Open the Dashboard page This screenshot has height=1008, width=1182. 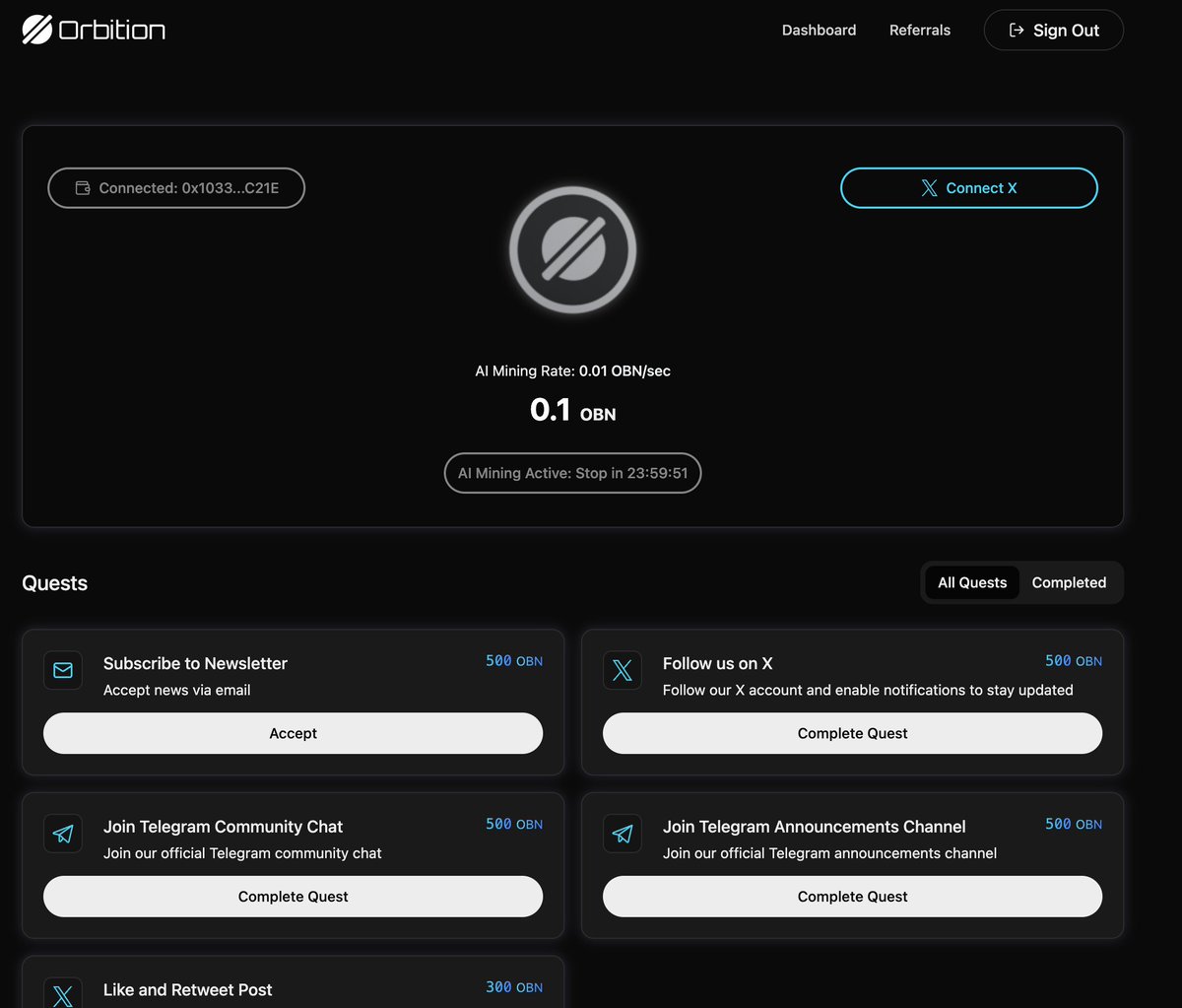819,31
